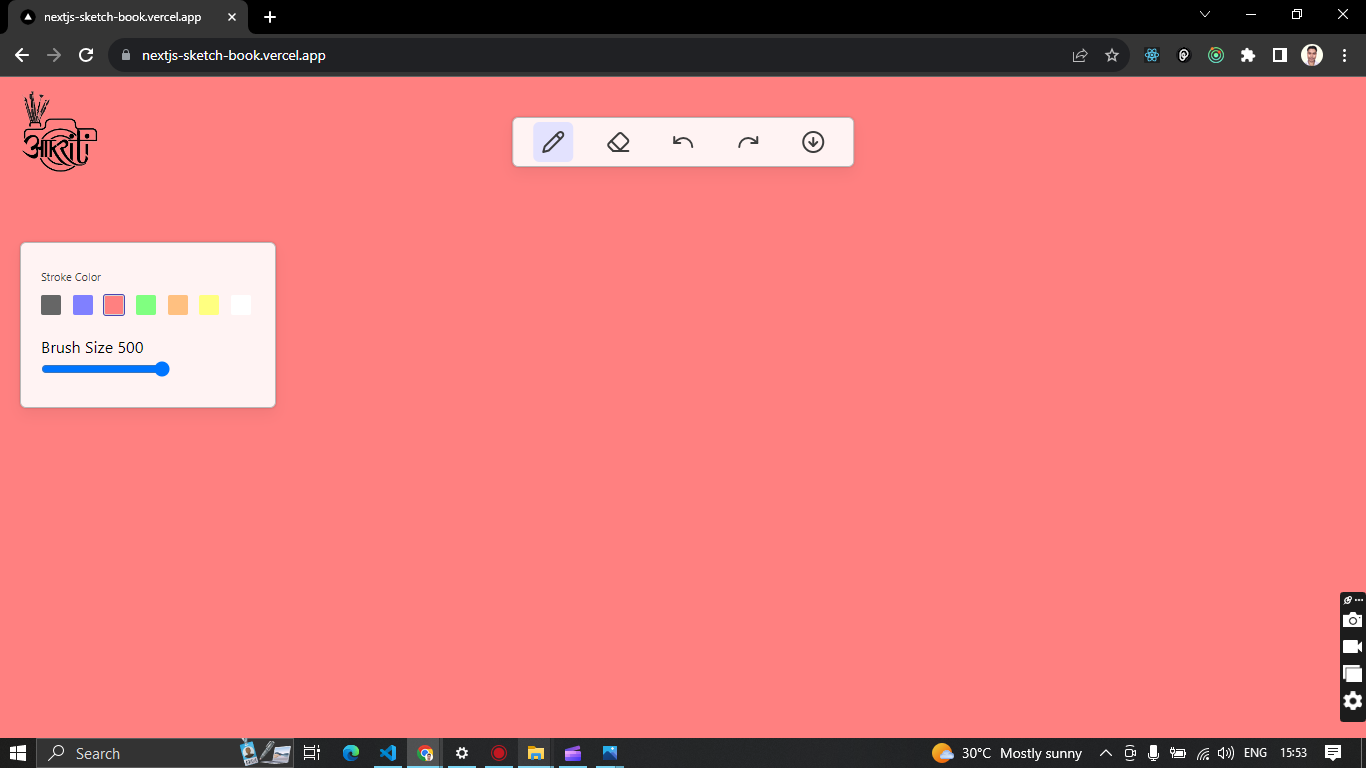Open the Photos app on taskbar

coord(610,753)
